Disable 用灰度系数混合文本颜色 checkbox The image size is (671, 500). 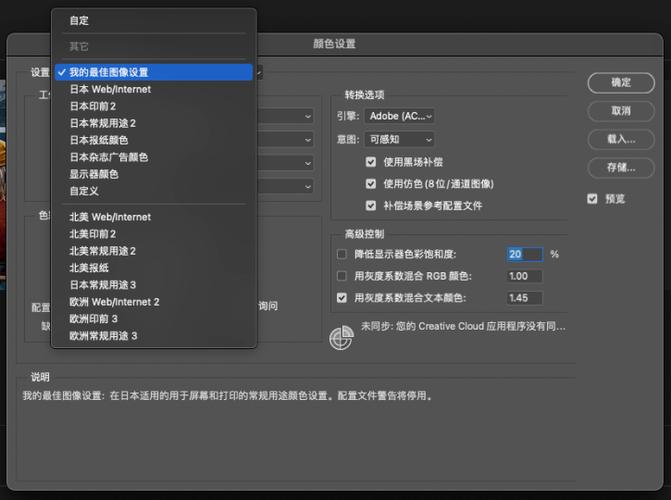coord(341,298)
